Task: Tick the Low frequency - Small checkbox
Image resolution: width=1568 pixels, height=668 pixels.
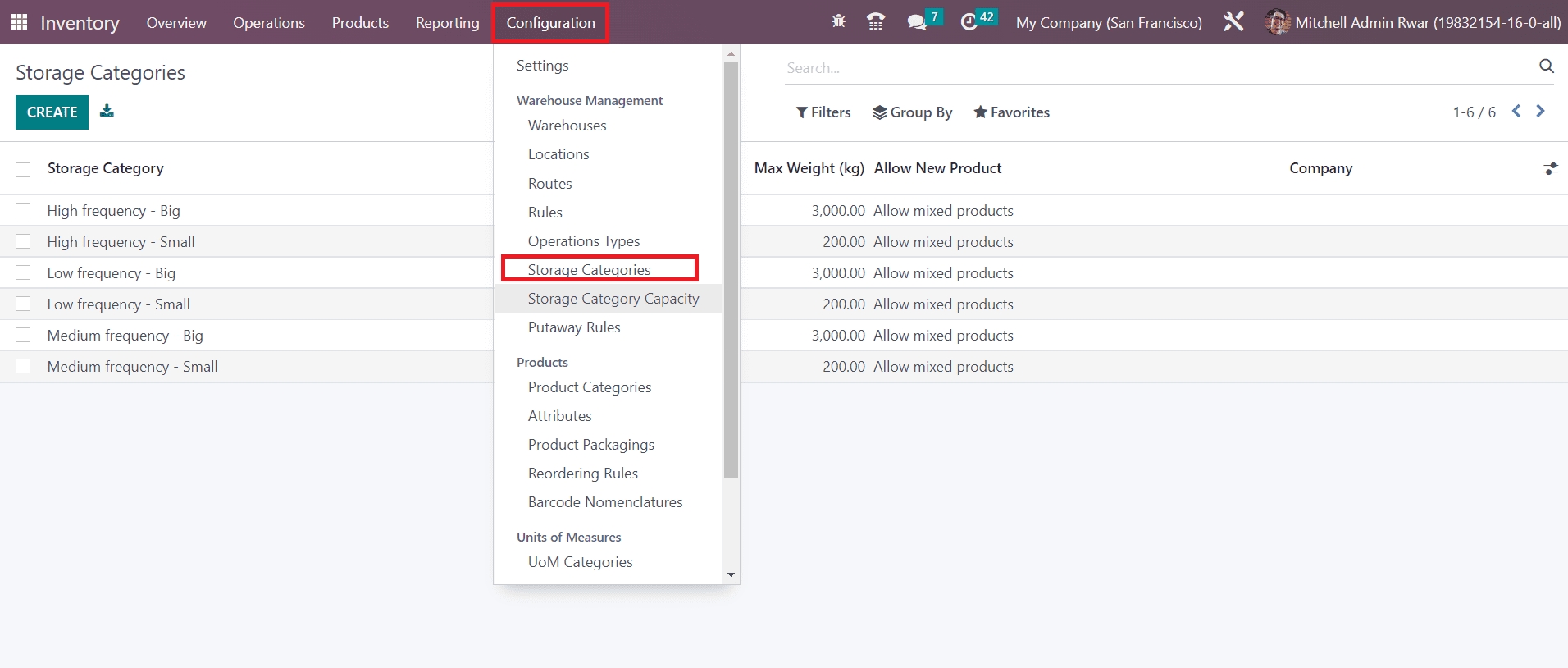Action: [23, 304]
